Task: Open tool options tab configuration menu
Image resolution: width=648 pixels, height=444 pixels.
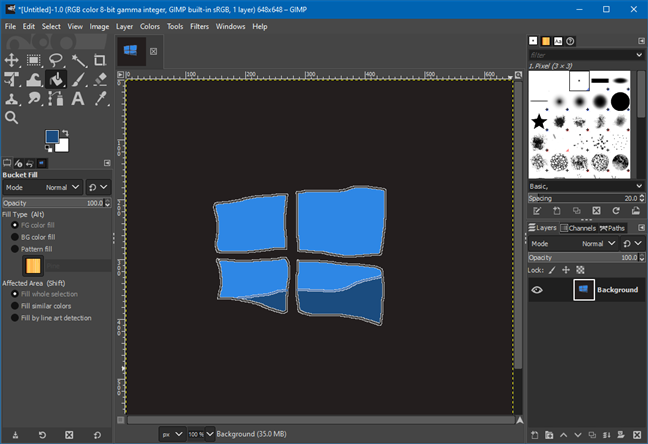Action: click(x=107, y=163)
